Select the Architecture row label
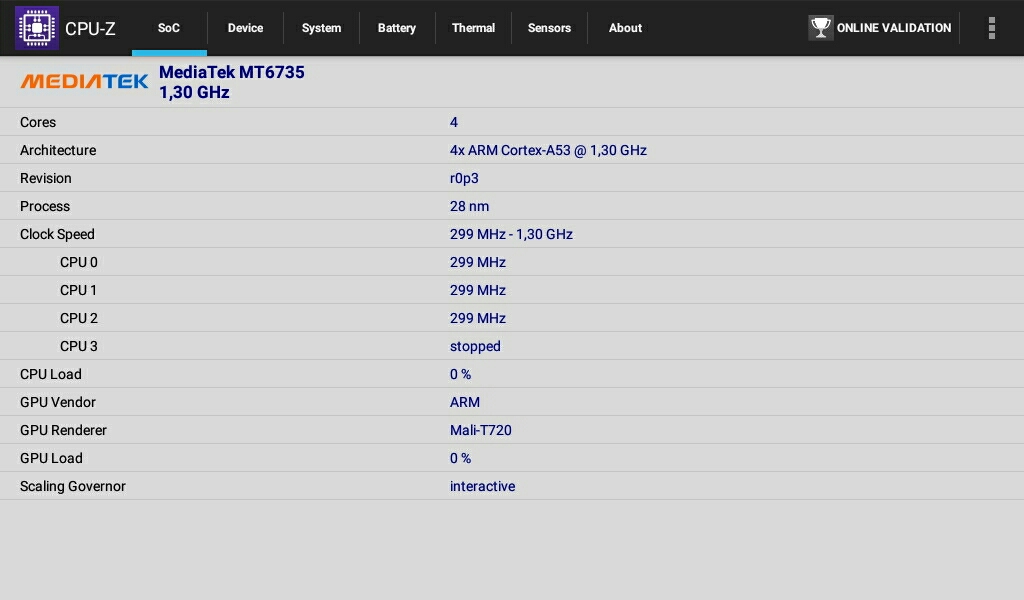Screen dimensions: 1024x600 (58, 150)
